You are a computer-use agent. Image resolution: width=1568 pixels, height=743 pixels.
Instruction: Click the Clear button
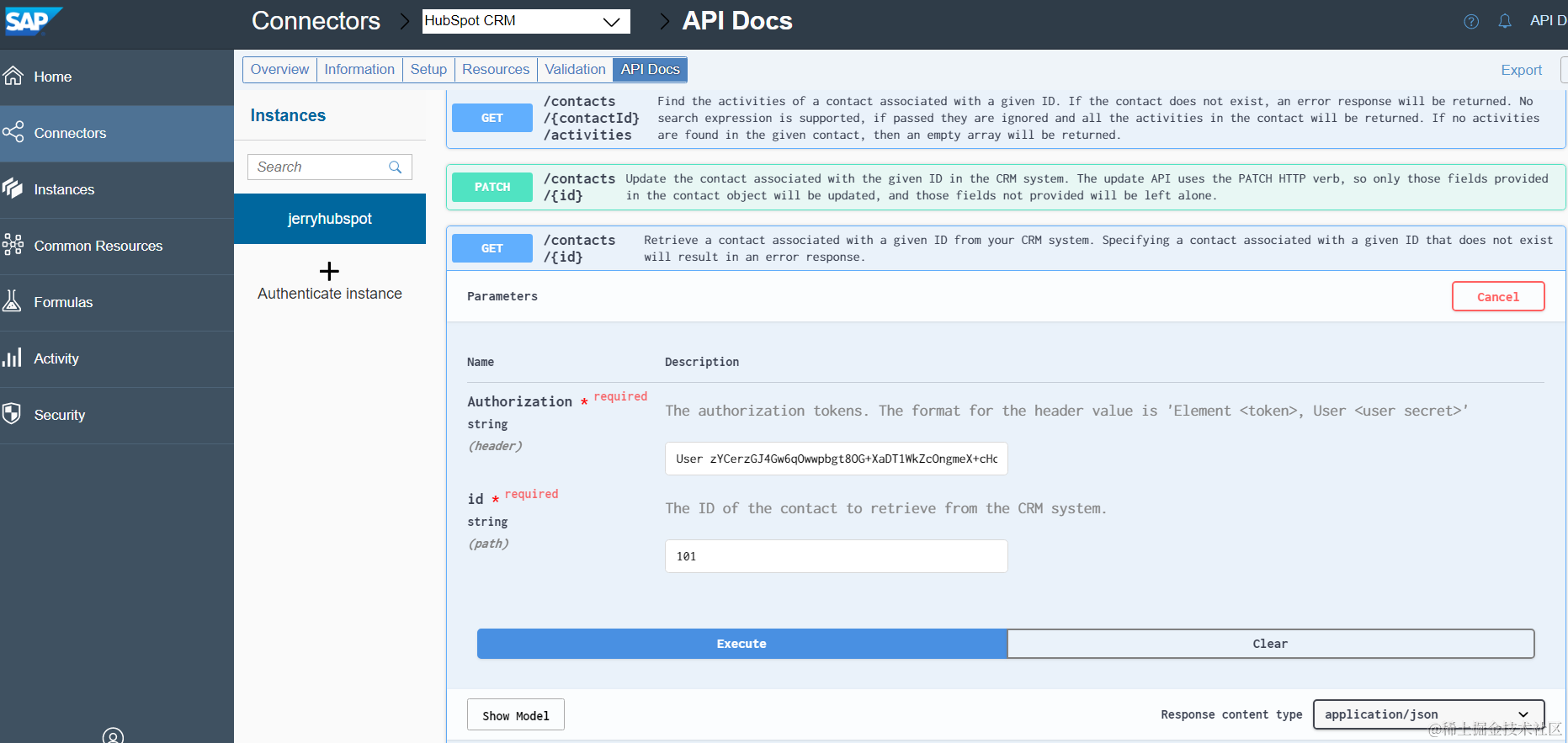[1270, 644]
